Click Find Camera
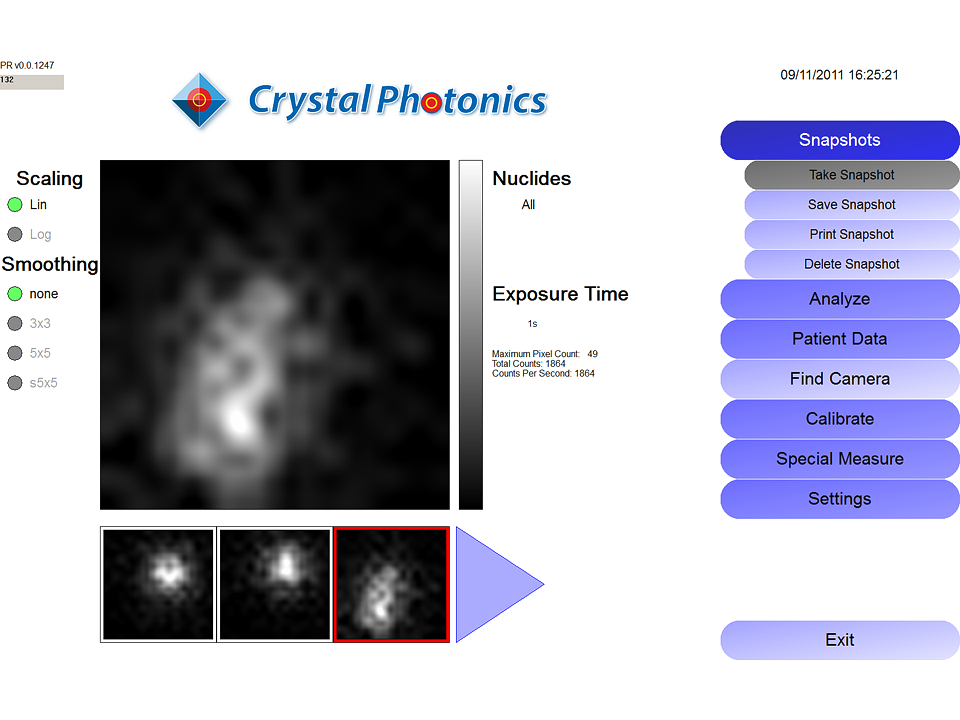Viewport: 960px width, 720px height. point(840,379)
